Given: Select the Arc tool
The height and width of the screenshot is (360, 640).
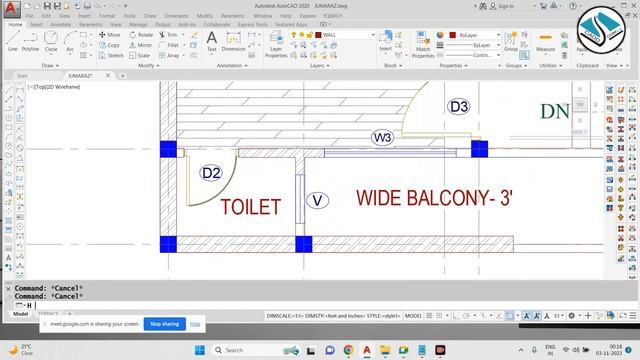Looking at the screenshot, I should pyautogui.click(x=70, y=41).
